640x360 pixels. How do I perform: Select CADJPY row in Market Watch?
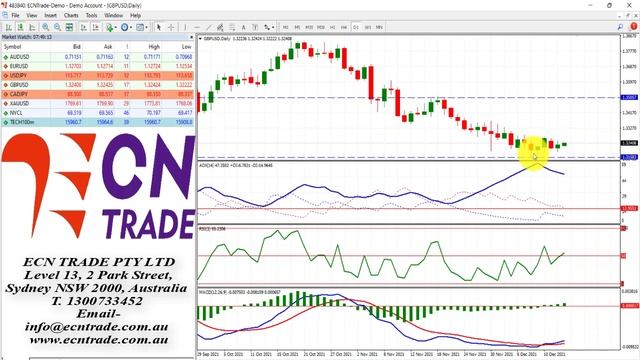point(98,94)
